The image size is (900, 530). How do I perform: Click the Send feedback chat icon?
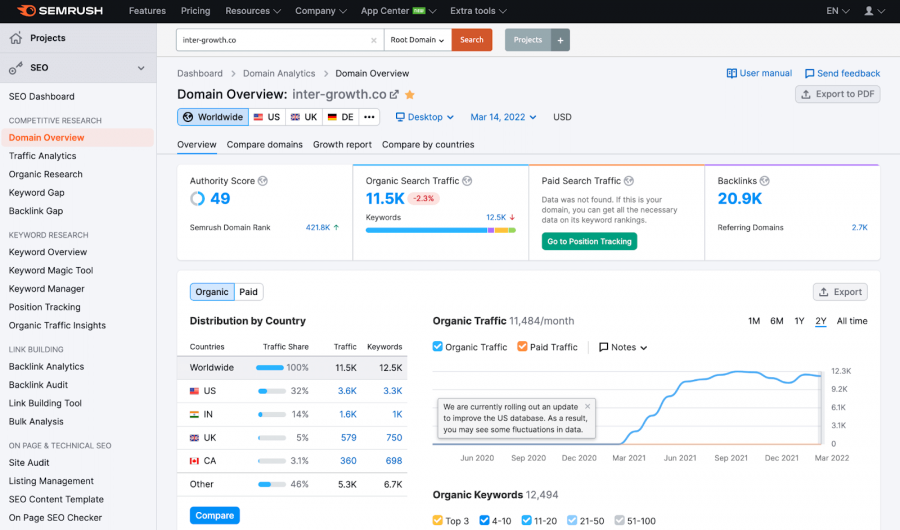[x=809, y=73]
